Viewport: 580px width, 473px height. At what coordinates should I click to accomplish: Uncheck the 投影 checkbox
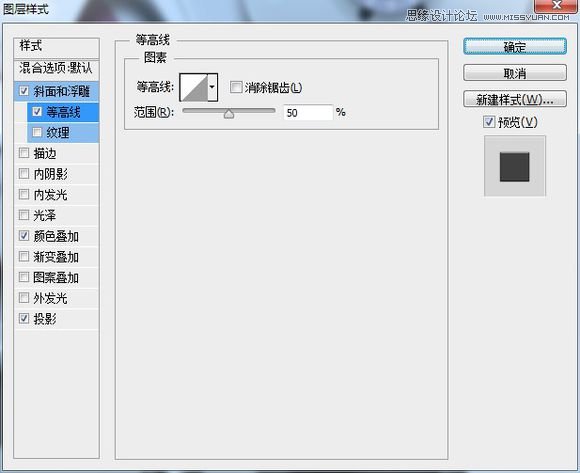pyautogui.click(x=24, y=318)
